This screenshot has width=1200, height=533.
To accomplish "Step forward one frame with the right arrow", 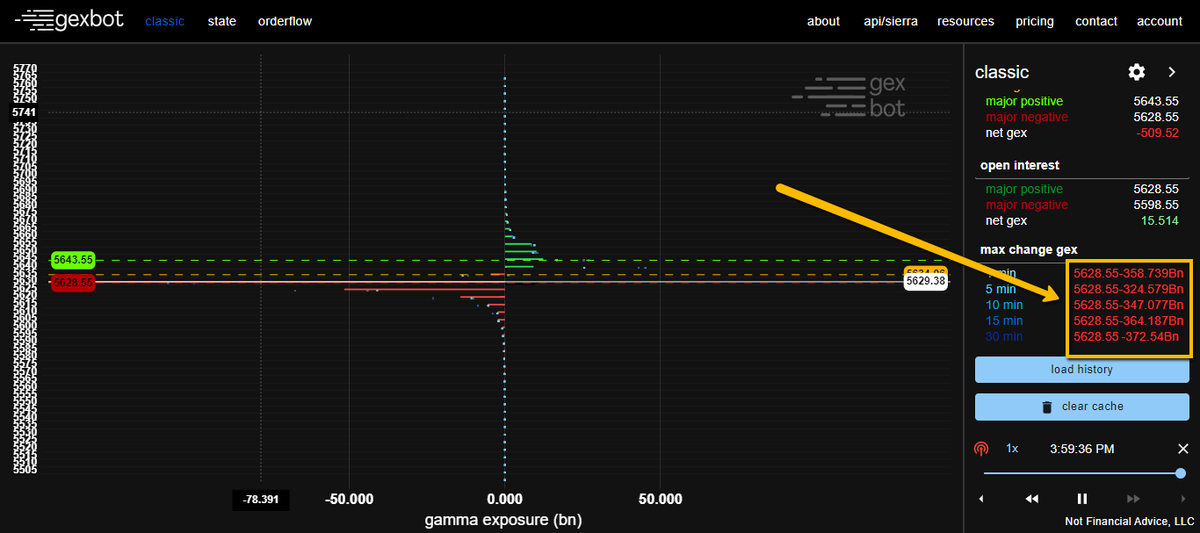I will (1183, 498).
